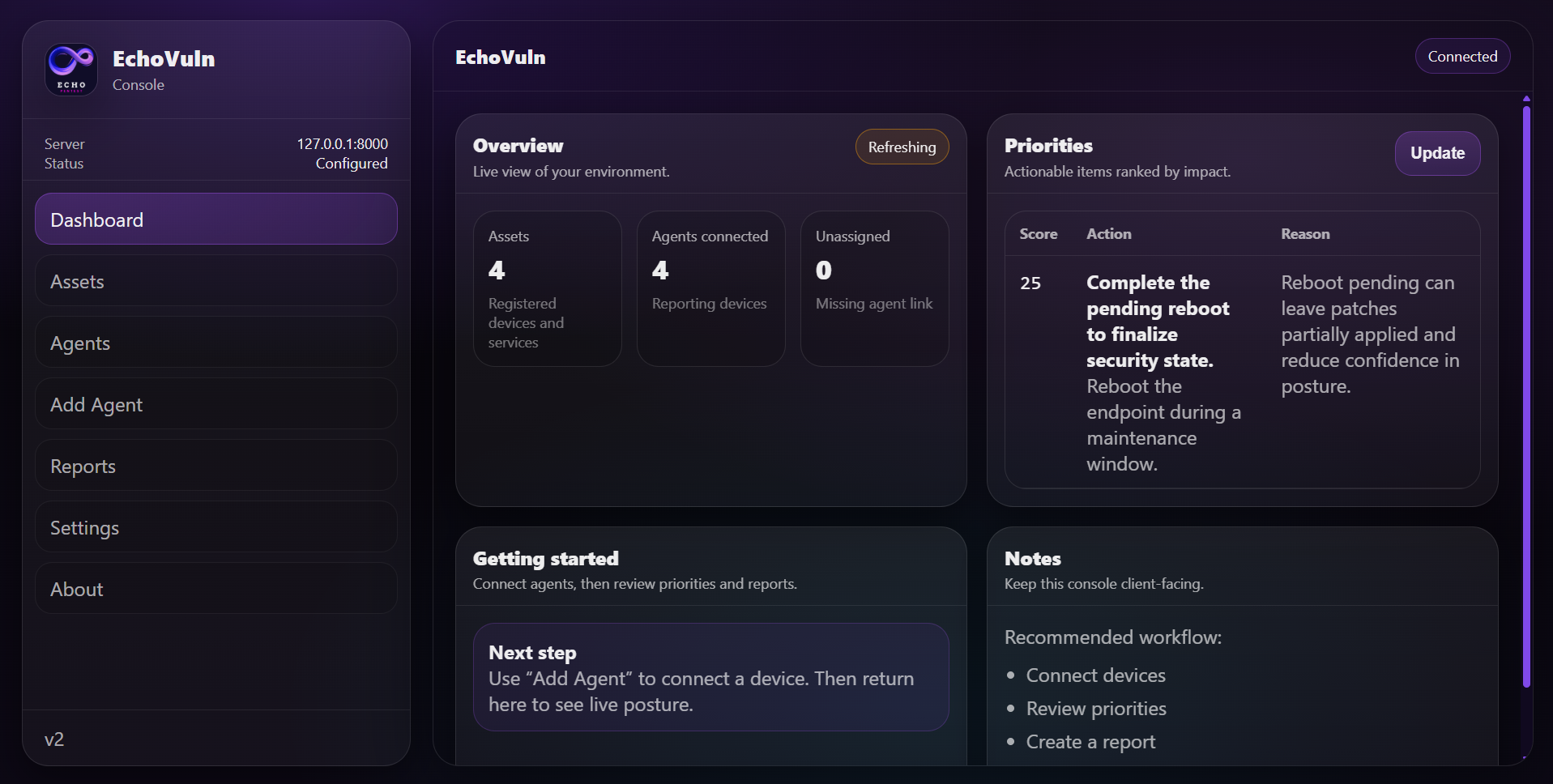Select the Agents connected card
Image resolution: width=1553 pixels, height=784 pixels.
click(710, 288)
